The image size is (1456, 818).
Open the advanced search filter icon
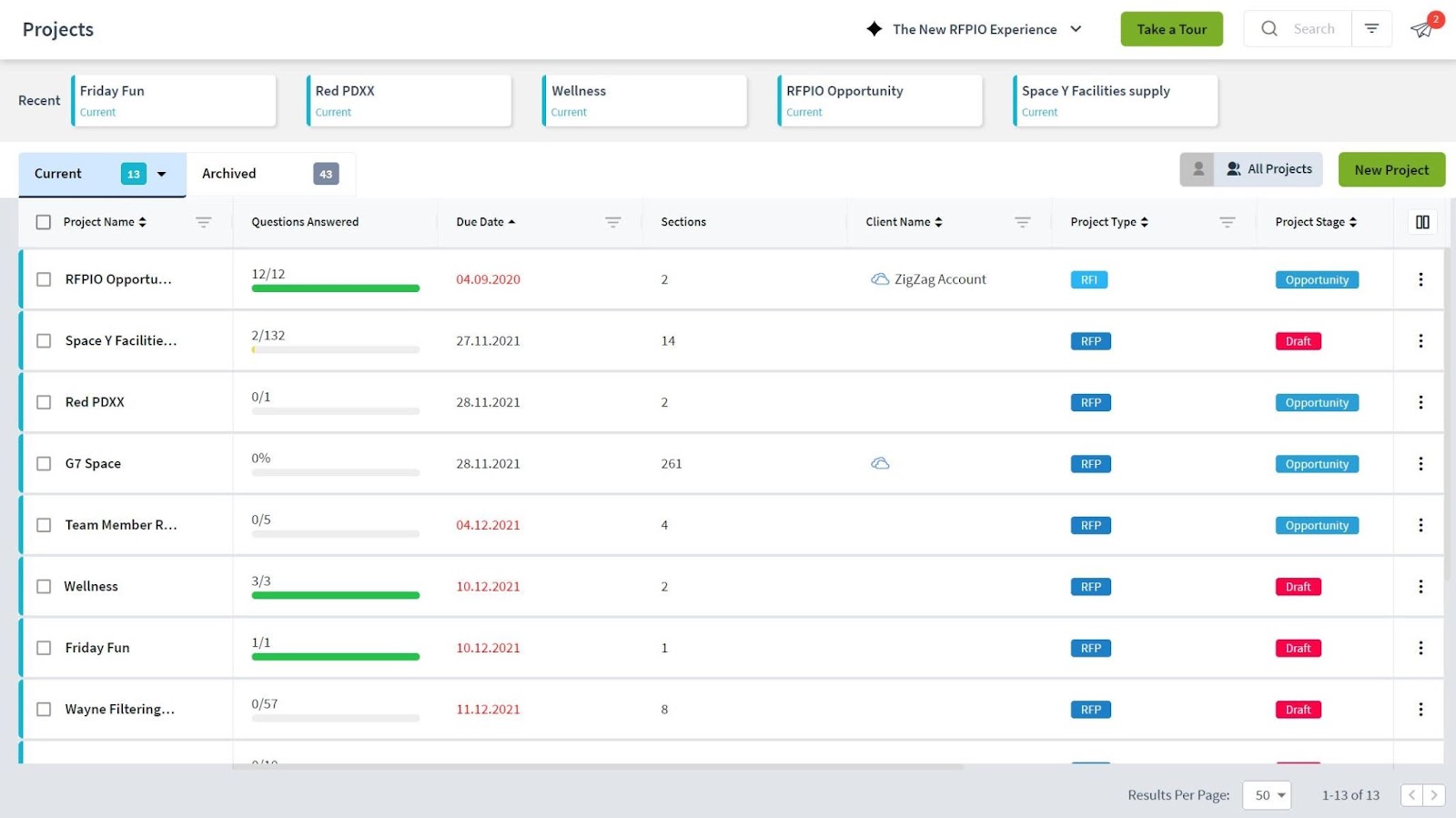click(x=1371, y=28)
